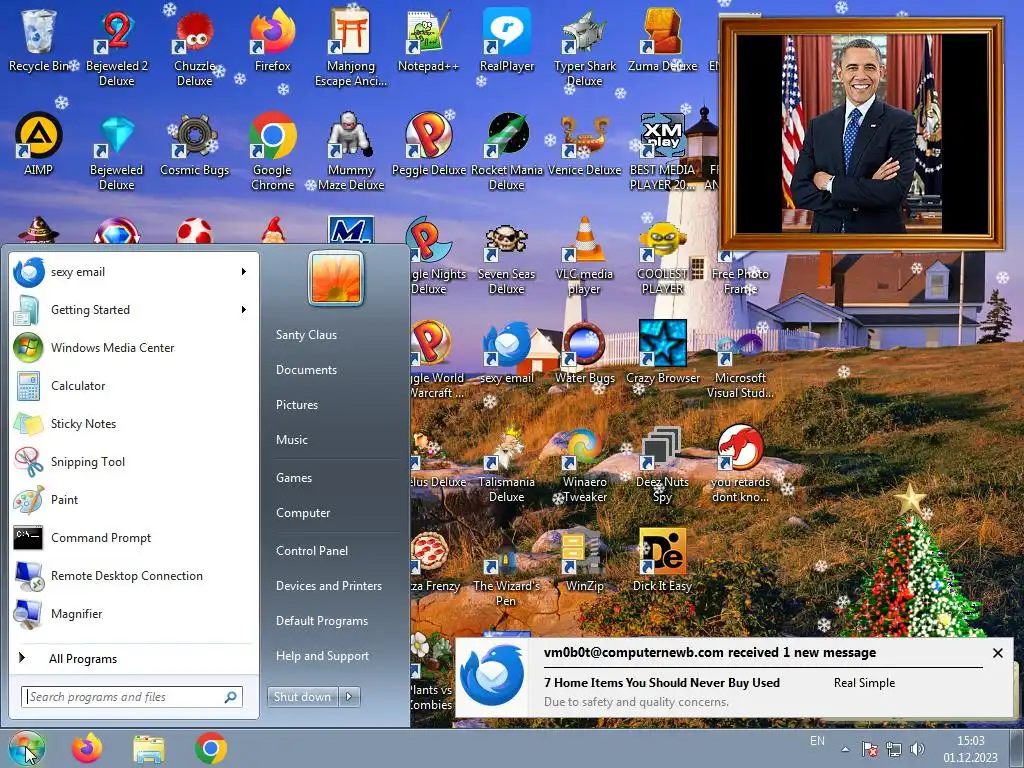Viewport: 1024px width, 768px height.
Task: Open Seven Seas Deluxe icon
Action: point(507,256)
